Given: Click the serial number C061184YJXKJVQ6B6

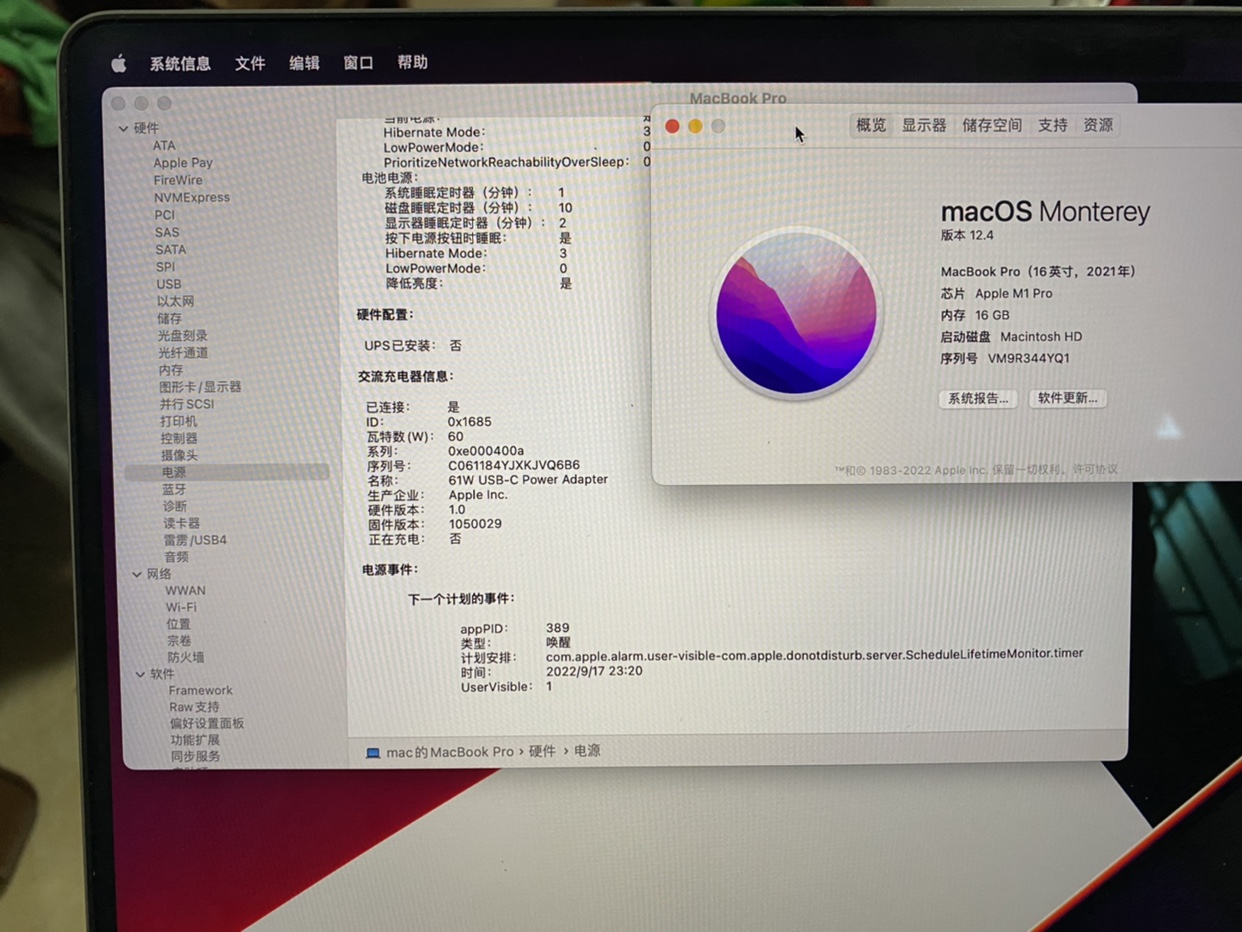Looking at the screenshot, I should click(514, 465).
